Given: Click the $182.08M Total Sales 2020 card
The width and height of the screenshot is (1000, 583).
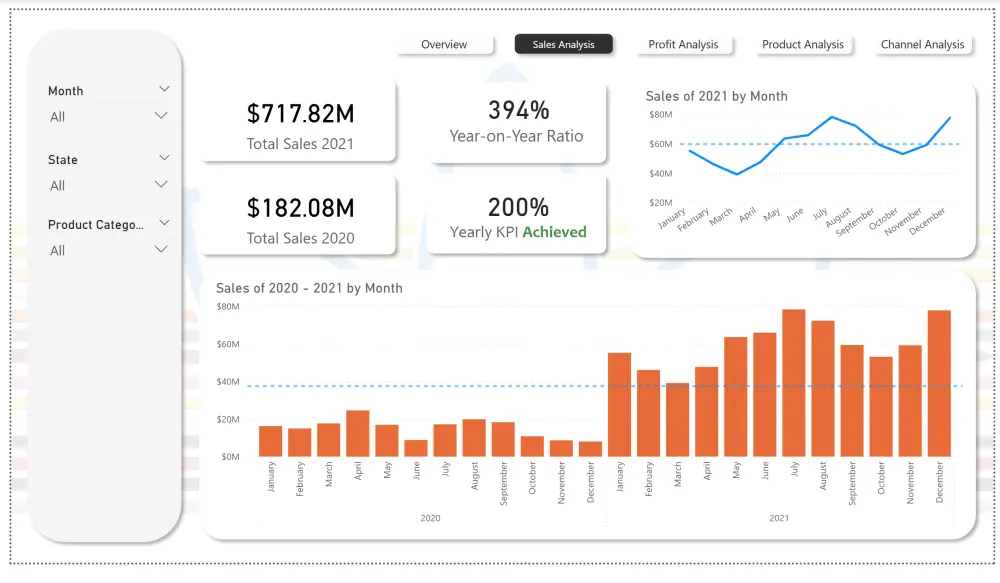Looking at the screenshot, I should click(300, 217).
